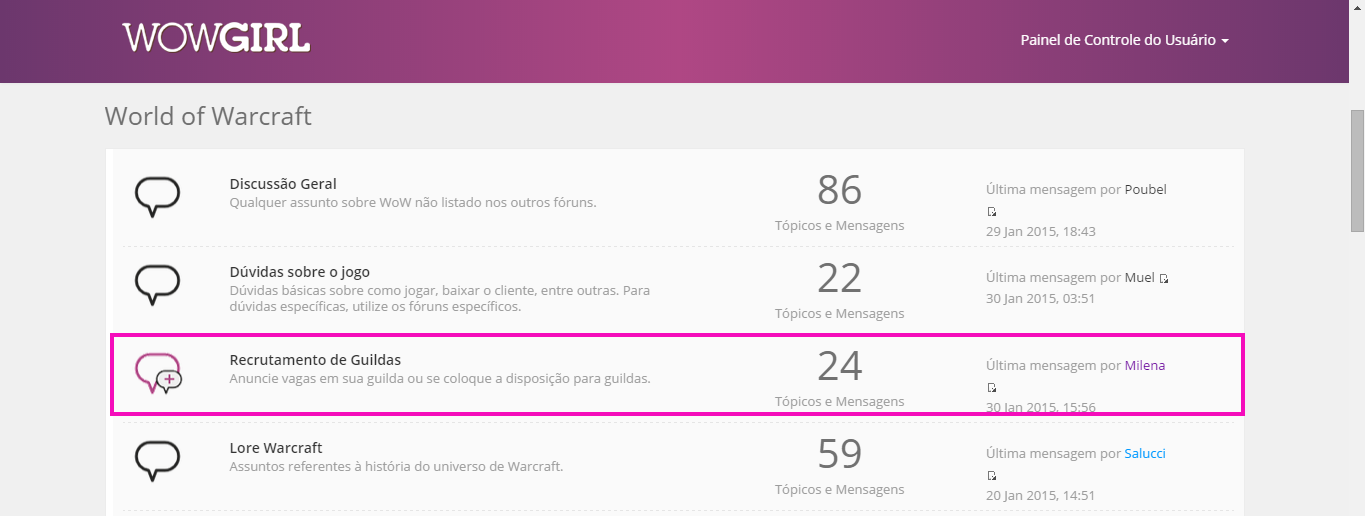The height and width of the screenshot is (516, 1366).
Task: Open the World of Warcraft category heading
Action: (208, 116)
